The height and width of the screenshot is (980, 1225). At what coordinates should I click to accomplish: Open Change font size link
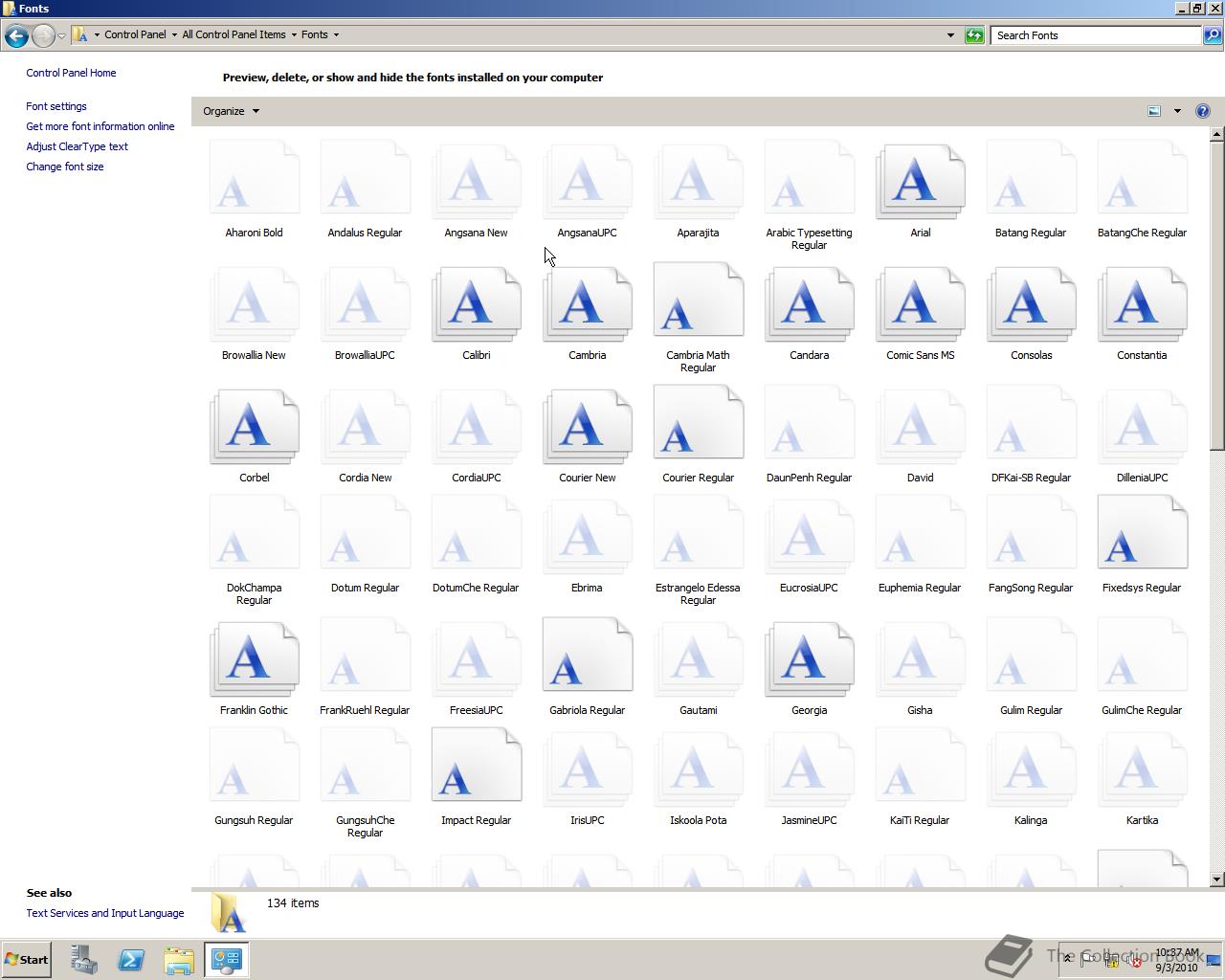[65, 167]
